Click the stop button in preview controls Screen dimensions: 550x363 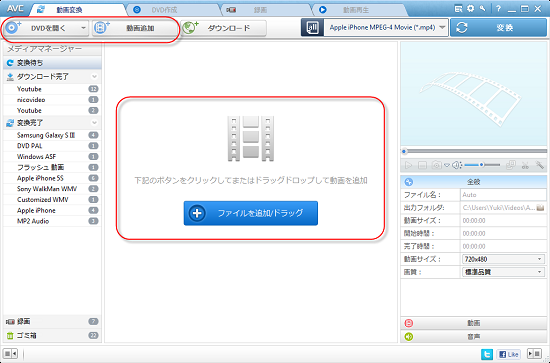point(423,165)
